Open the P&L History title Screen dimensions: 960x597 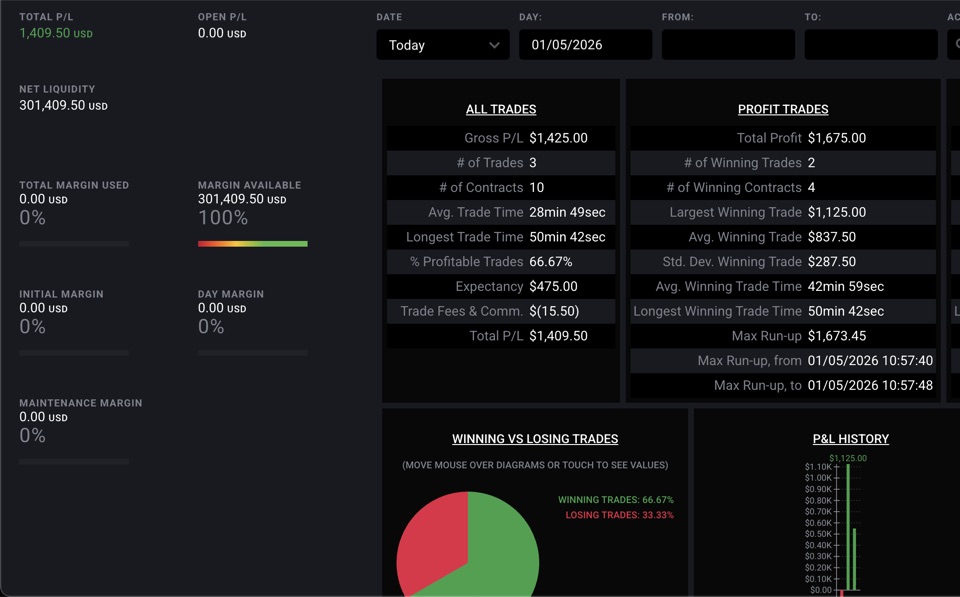[x=850, y=439]
